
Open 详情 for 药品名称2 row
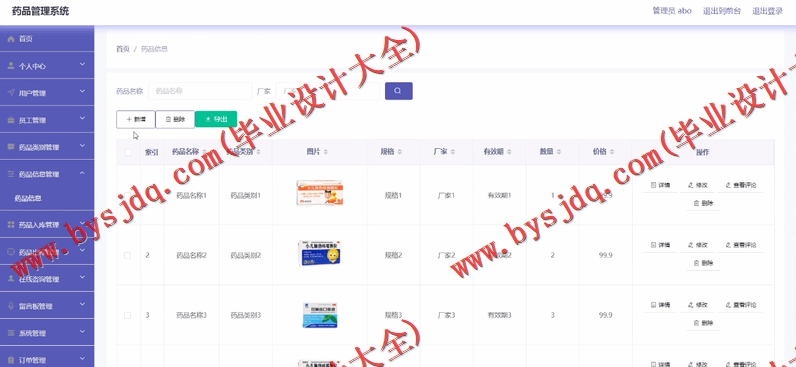(x=660, y=245)
